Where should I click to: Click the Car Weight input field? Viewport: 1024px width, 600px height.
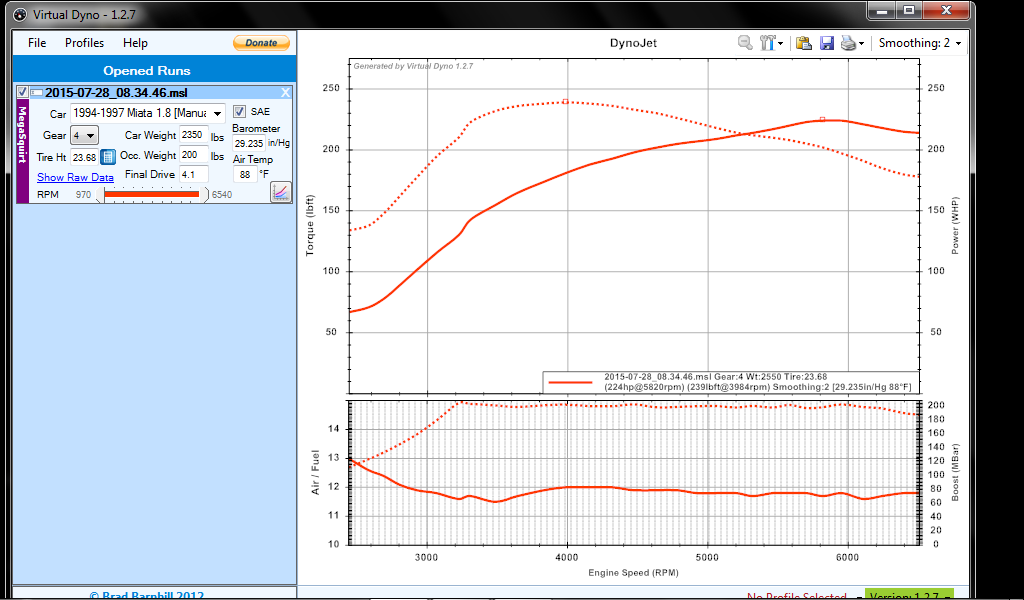click(193, 135)
